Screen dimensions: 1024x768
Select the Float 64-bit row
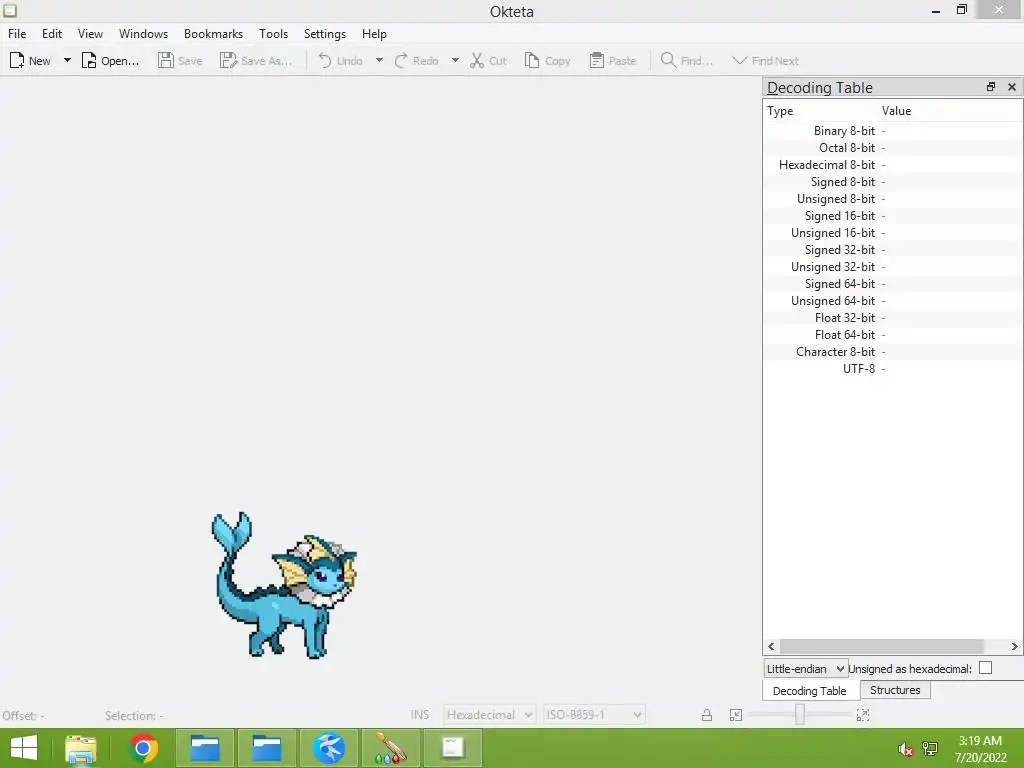(893, 334)
